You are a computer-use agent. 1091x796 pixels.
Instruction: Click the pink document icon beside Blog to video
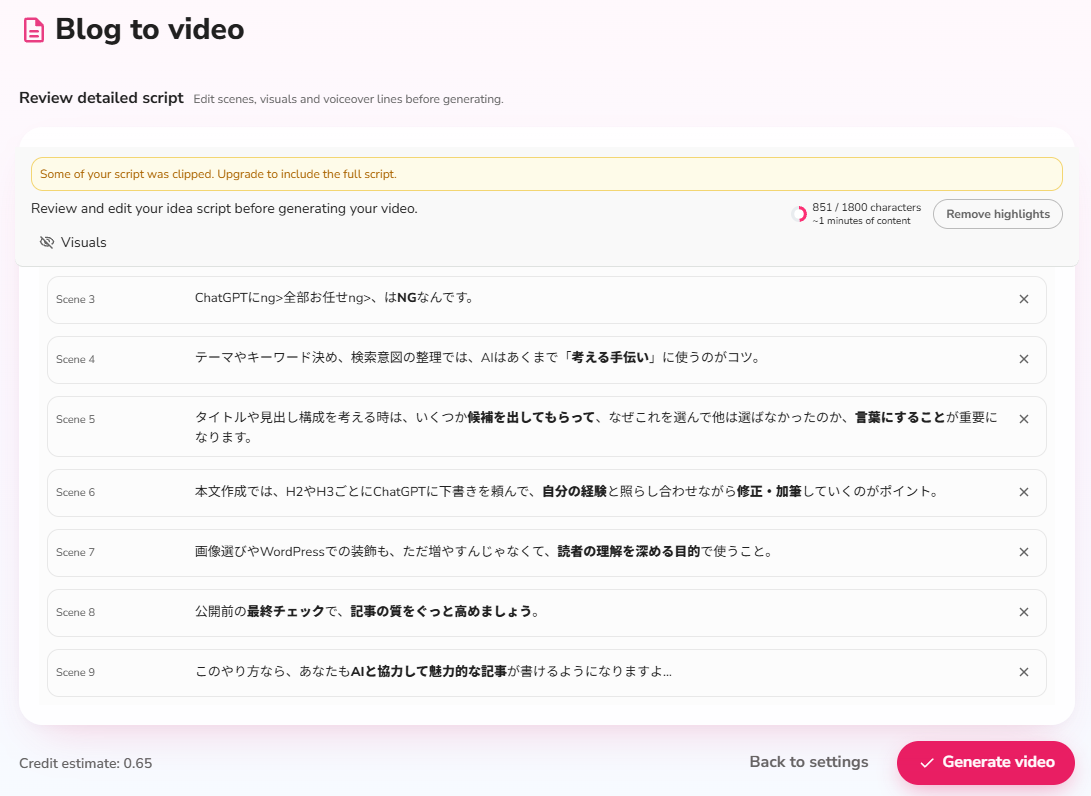(33, 31)
